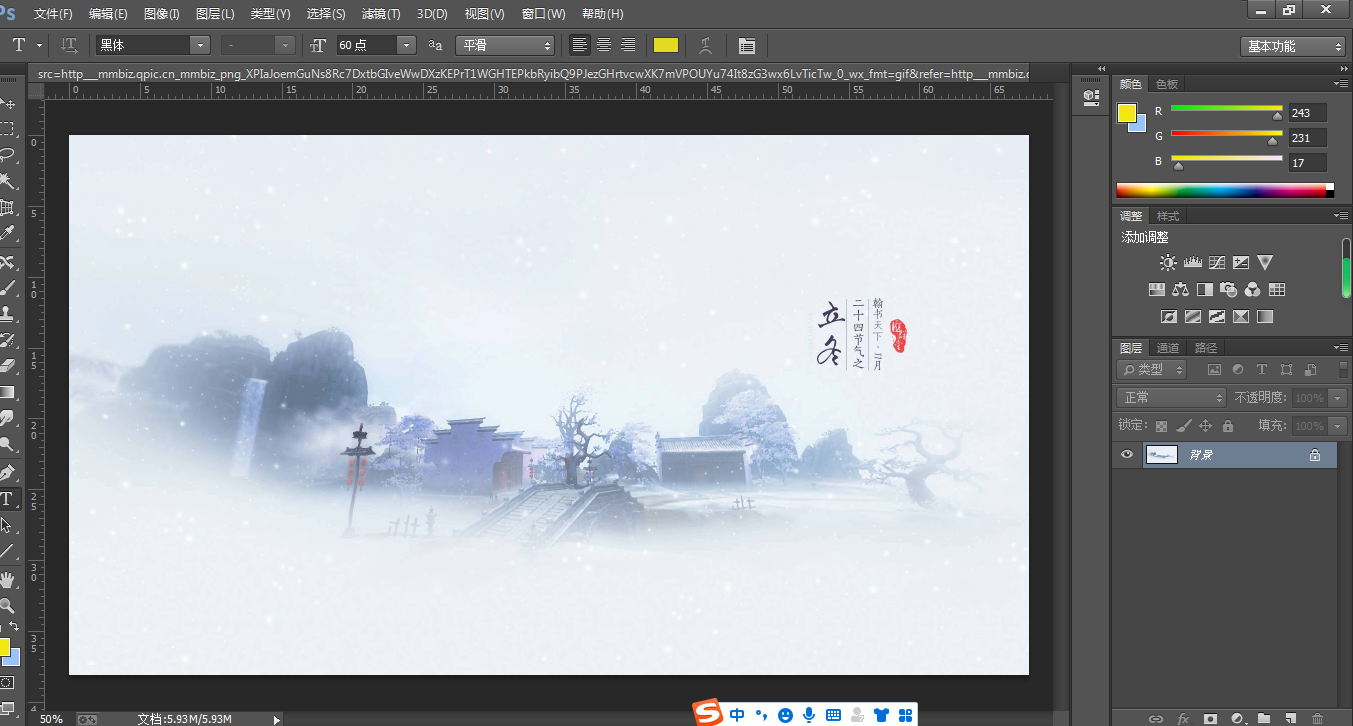Select the Eraser tool

8,366
